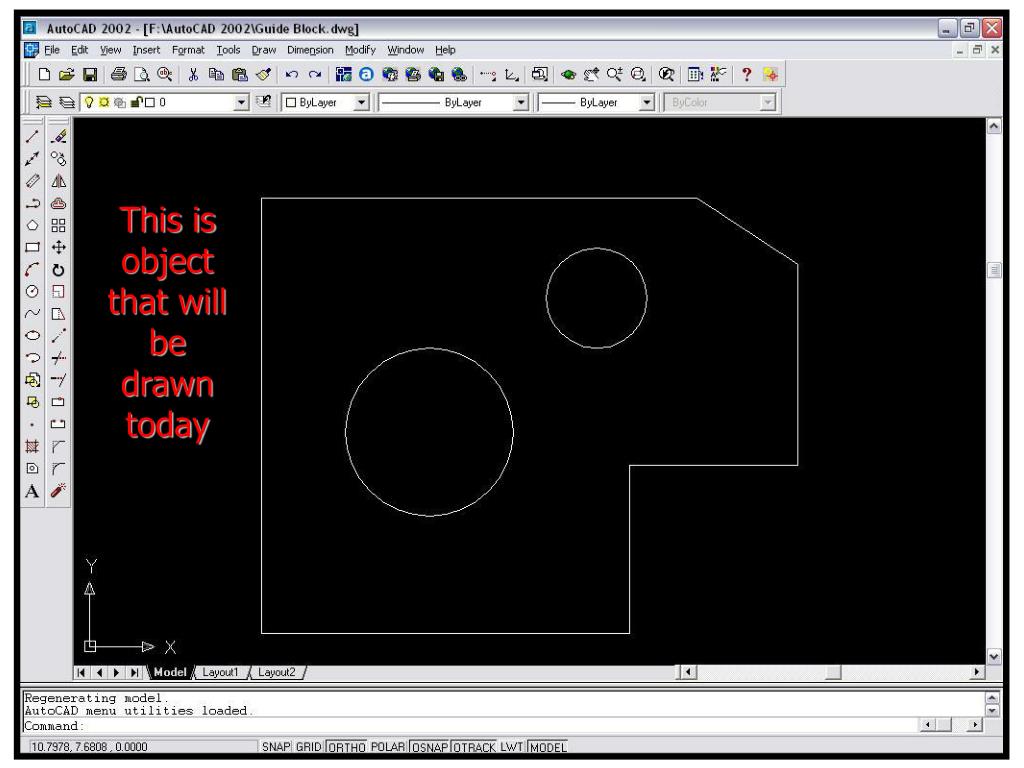Open the layer 0 dropdown list

coord(242,103)
